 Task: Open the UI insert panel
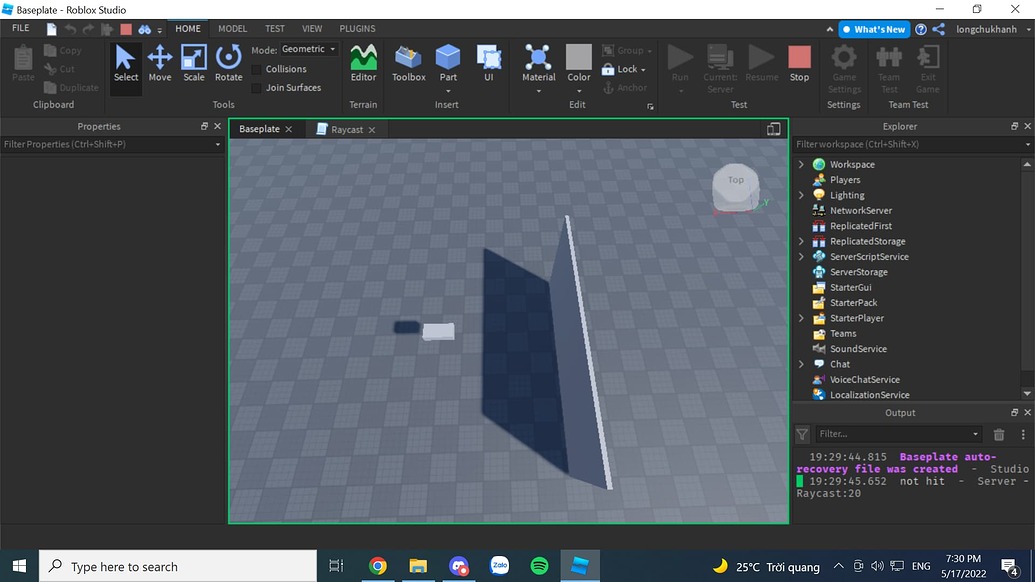pos(489,62)
